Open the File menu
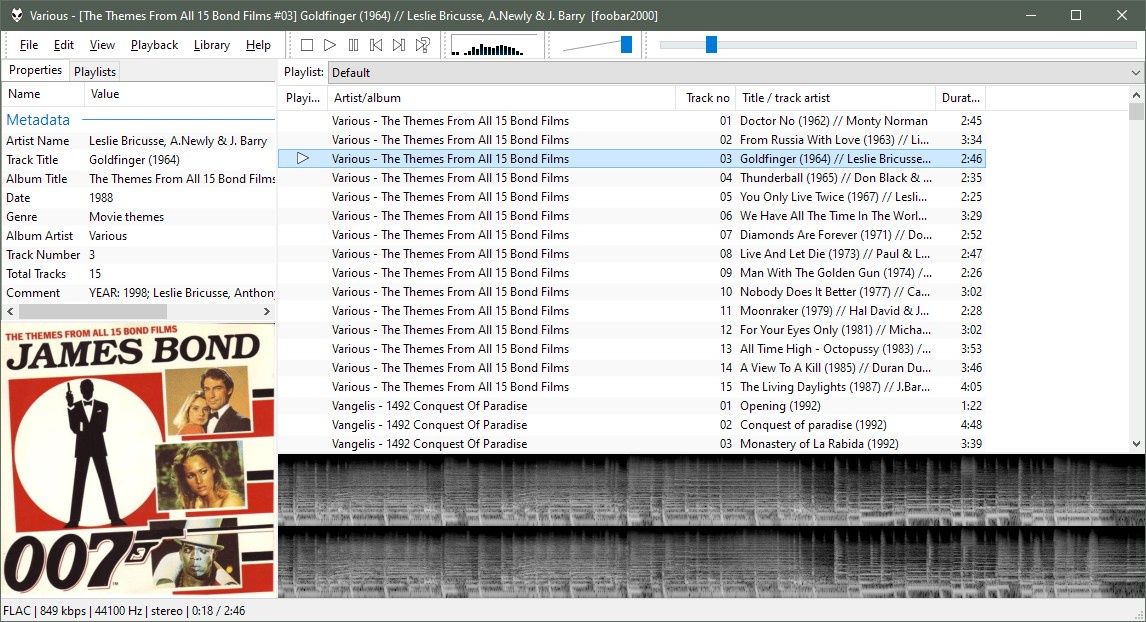This screenshot has width=1146, height=622. [29, 45]
